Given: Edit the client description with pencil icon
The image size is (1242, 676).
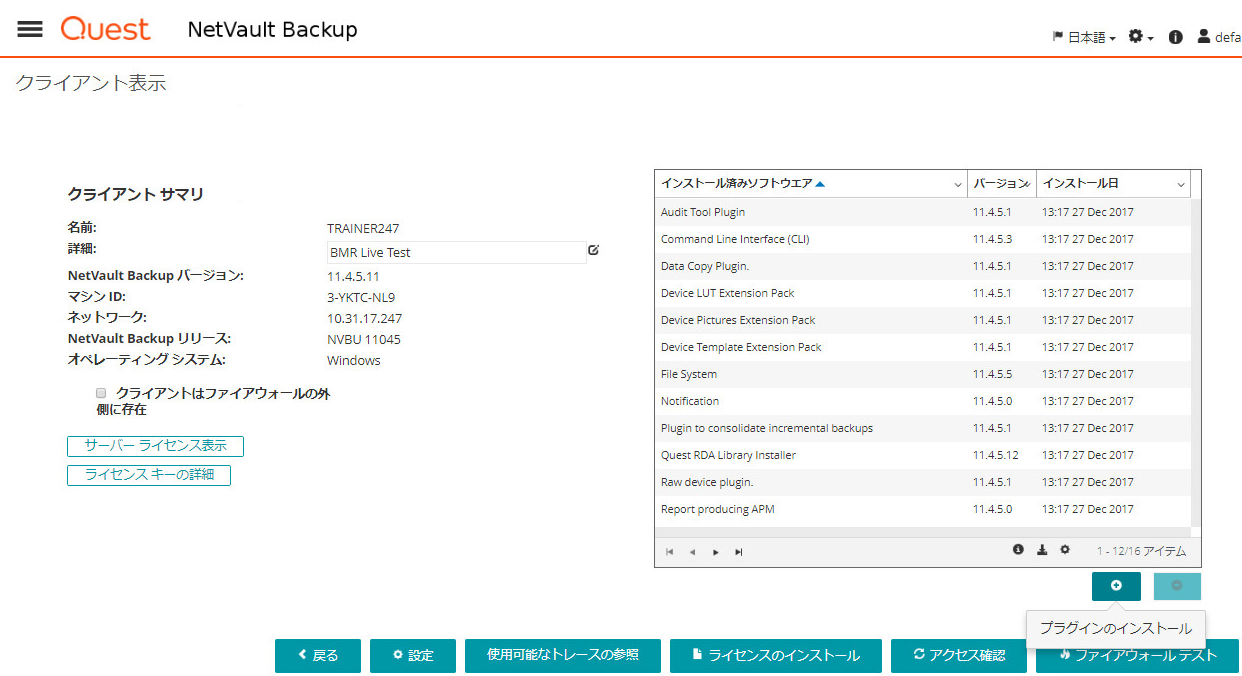Looking at the screenshot, I should click(x=593, y=250).
